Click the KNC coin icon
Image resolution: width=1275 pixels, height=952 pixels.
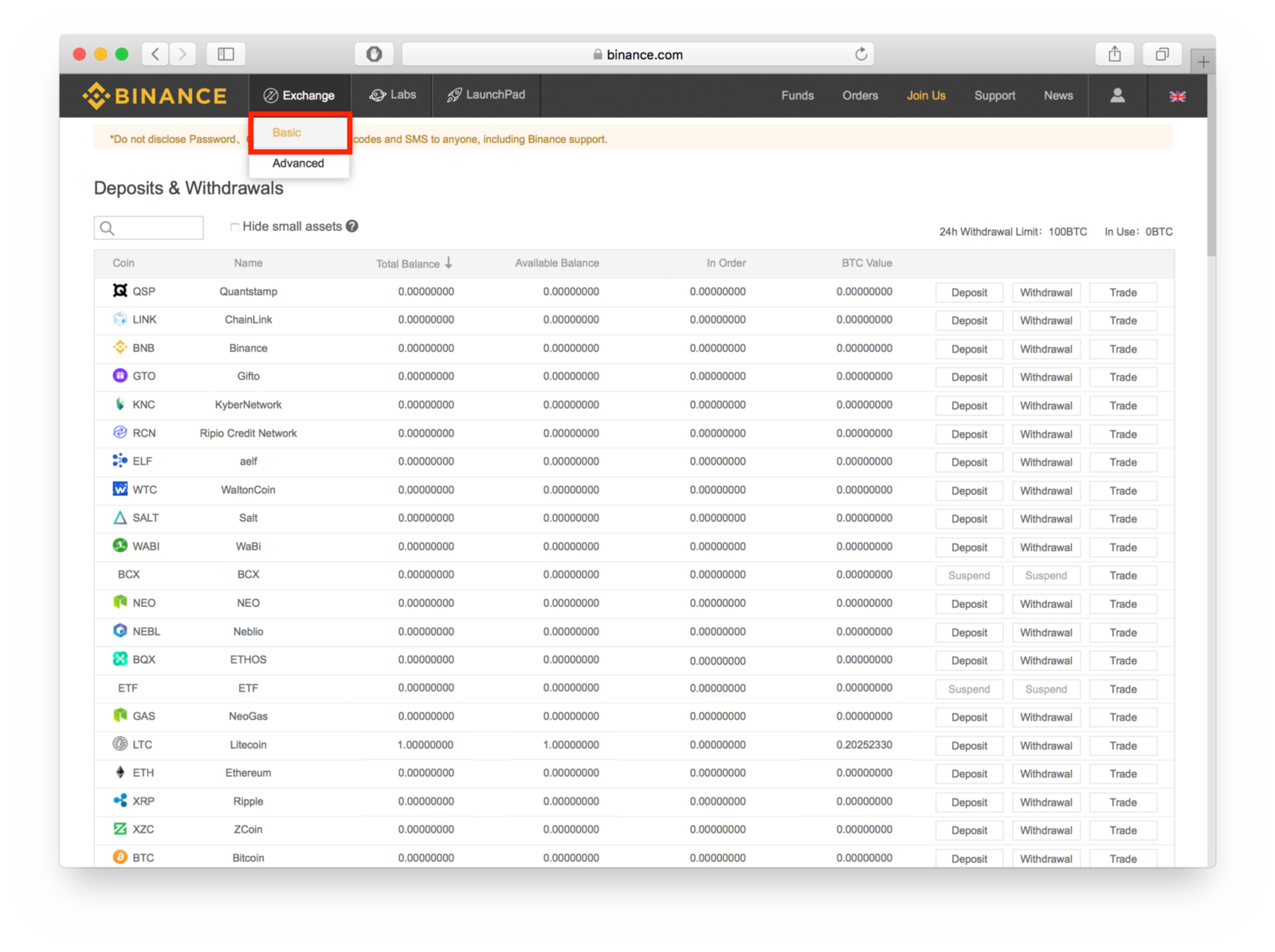tap(120, 404)
